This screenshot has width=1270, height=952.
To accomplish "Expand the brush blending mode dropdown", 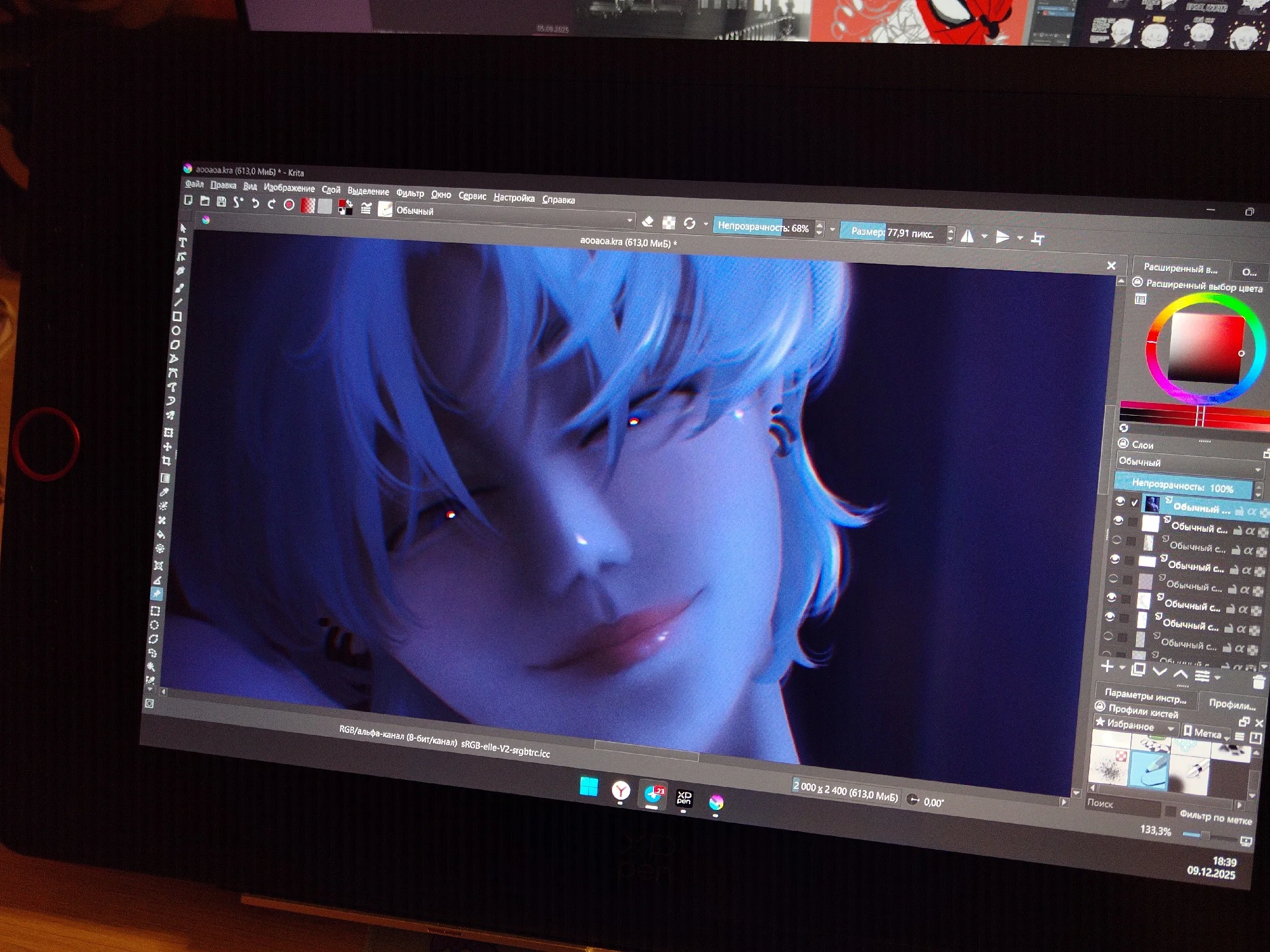I will 630,220.
